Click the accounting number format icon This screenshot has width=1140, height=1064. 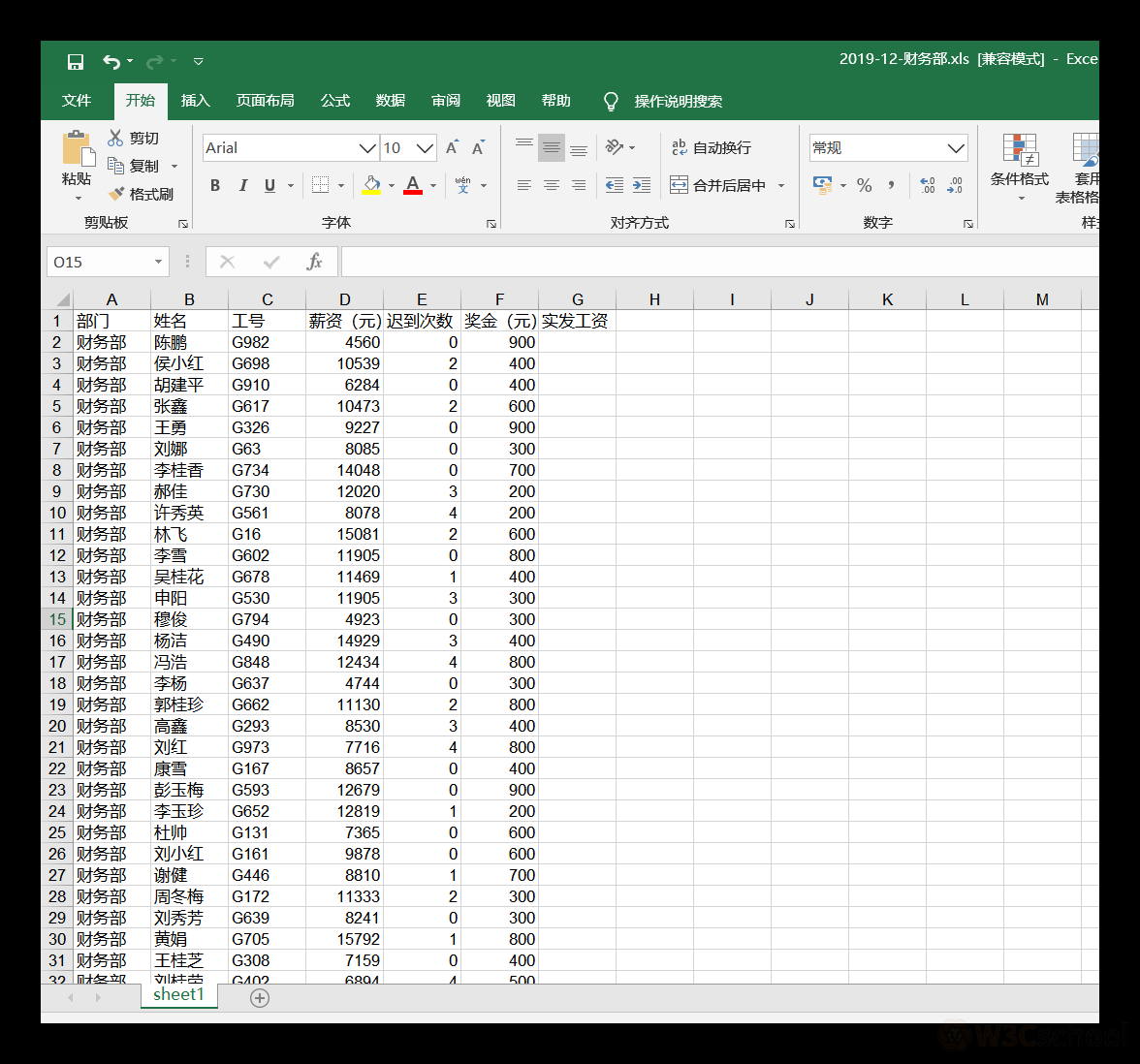click(822, 185)
